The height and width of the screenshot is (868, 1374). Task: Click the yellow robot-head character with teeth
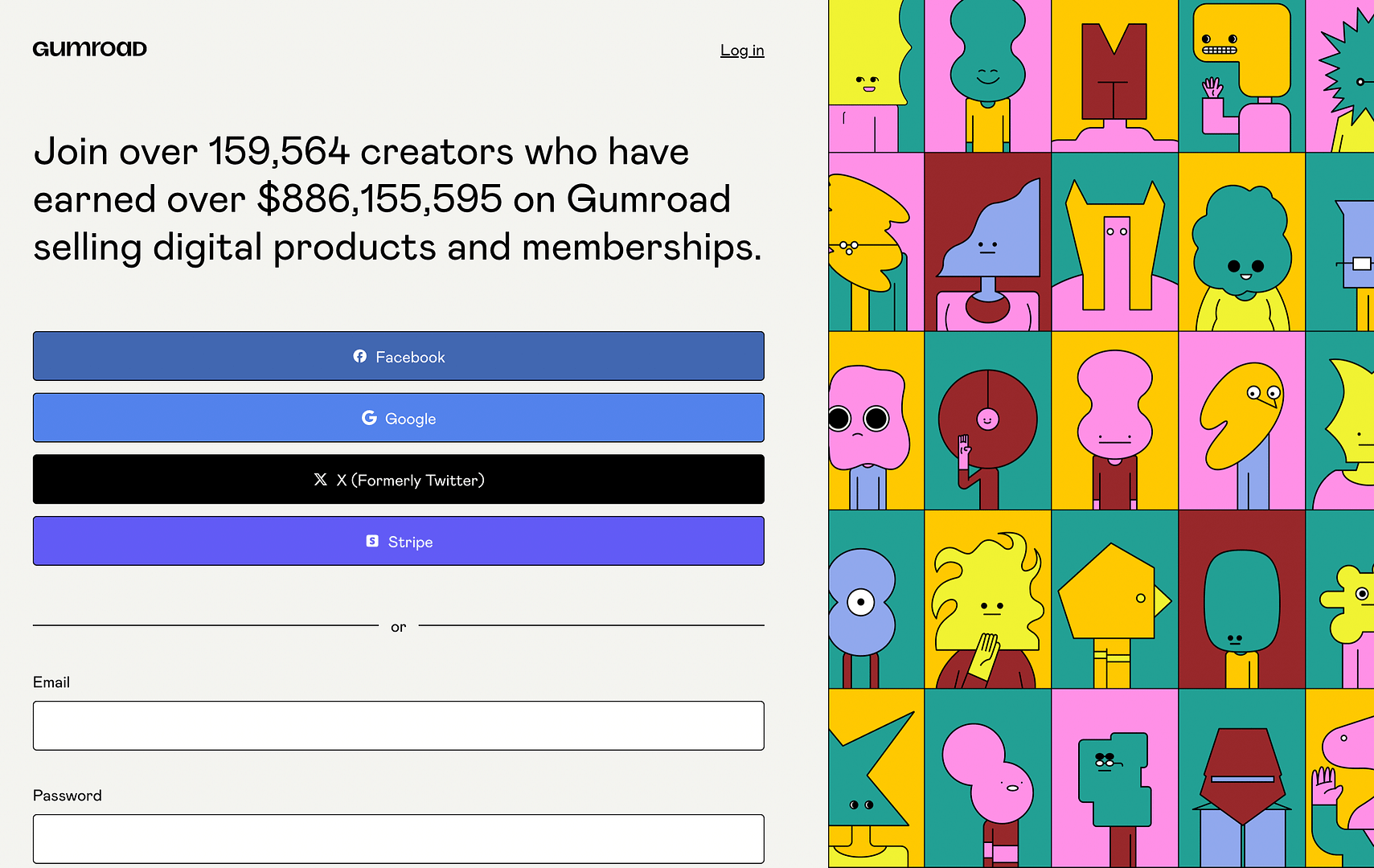pyautogui.click(x=1242, y=76)
